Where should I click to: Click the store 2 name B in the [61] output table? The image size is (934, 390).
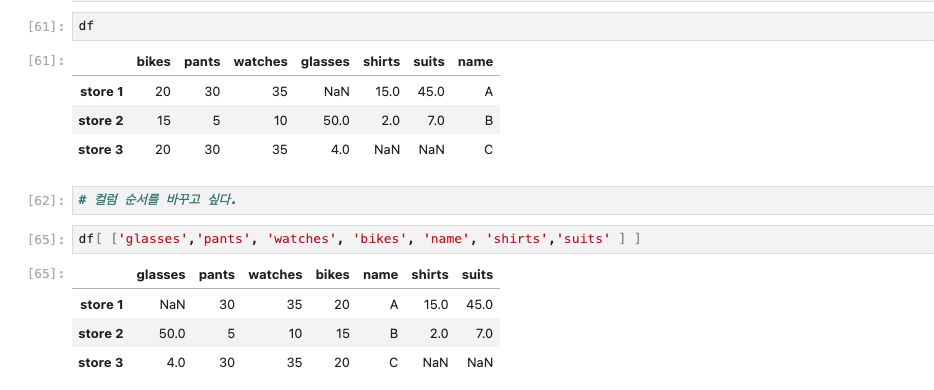488,121
